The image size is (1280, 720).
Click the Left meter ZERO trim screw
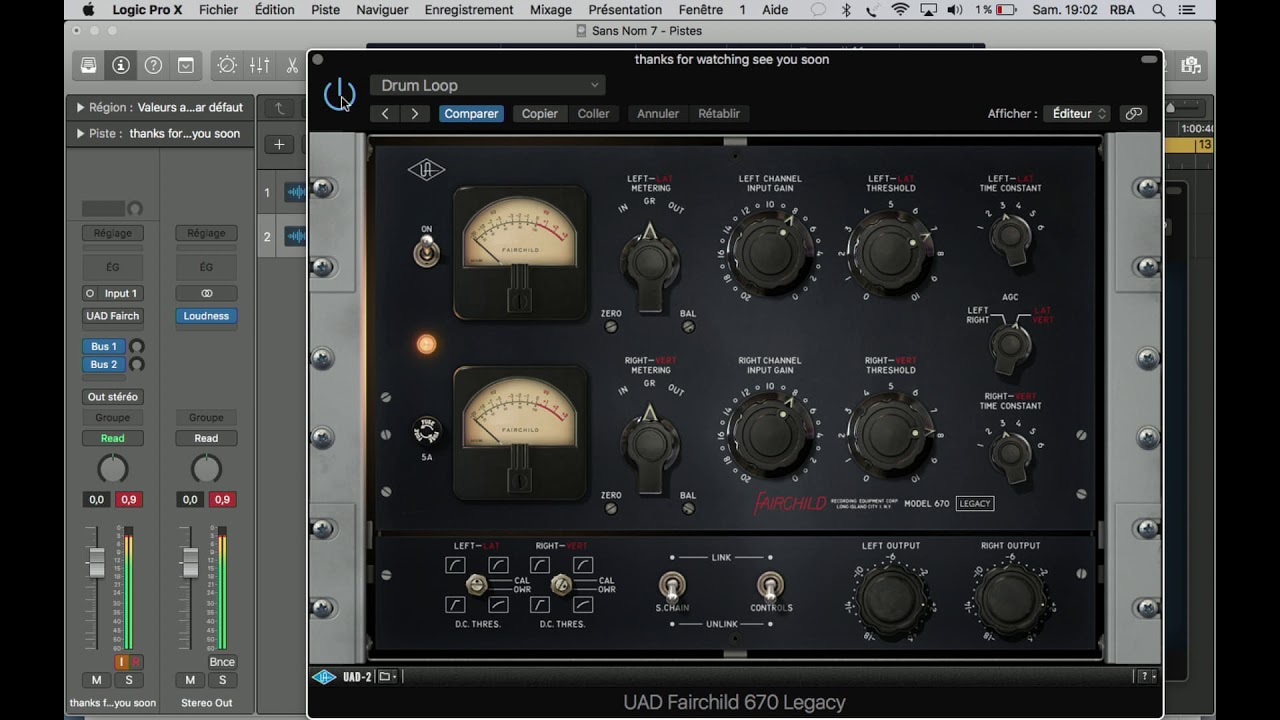(x=611, y=326)
